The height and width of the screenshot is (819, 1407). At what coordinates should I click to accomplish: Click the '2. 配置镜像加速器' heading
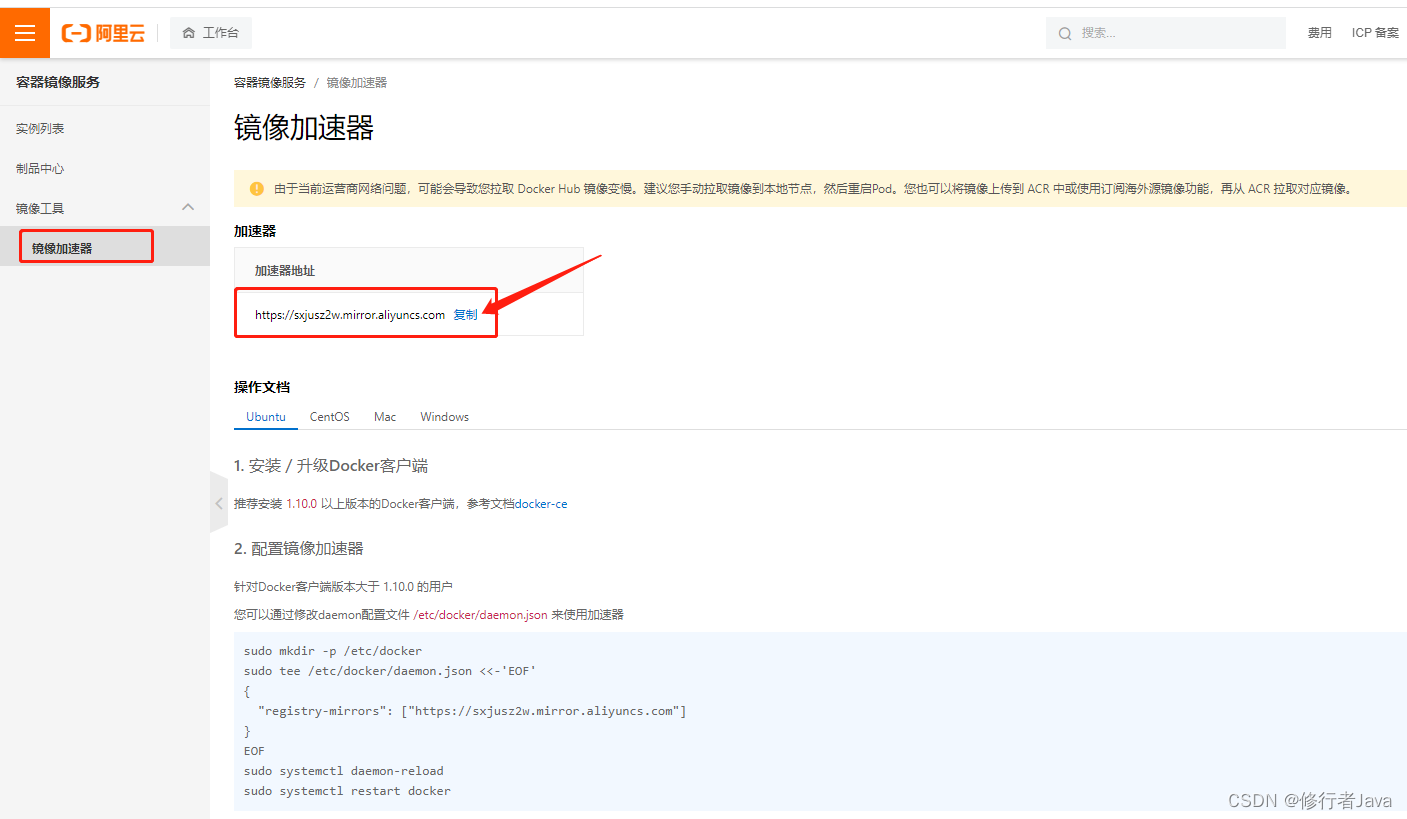[299, 549]
